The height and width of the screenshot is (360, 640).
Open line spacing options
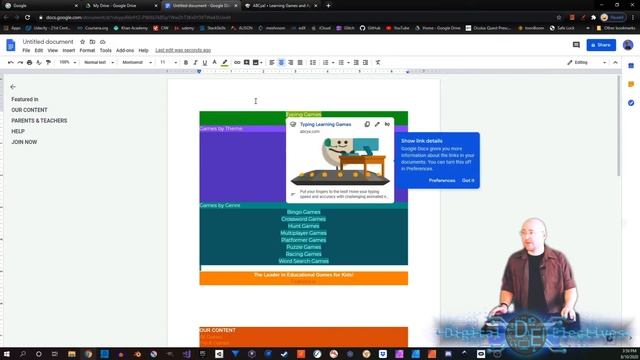313,62
